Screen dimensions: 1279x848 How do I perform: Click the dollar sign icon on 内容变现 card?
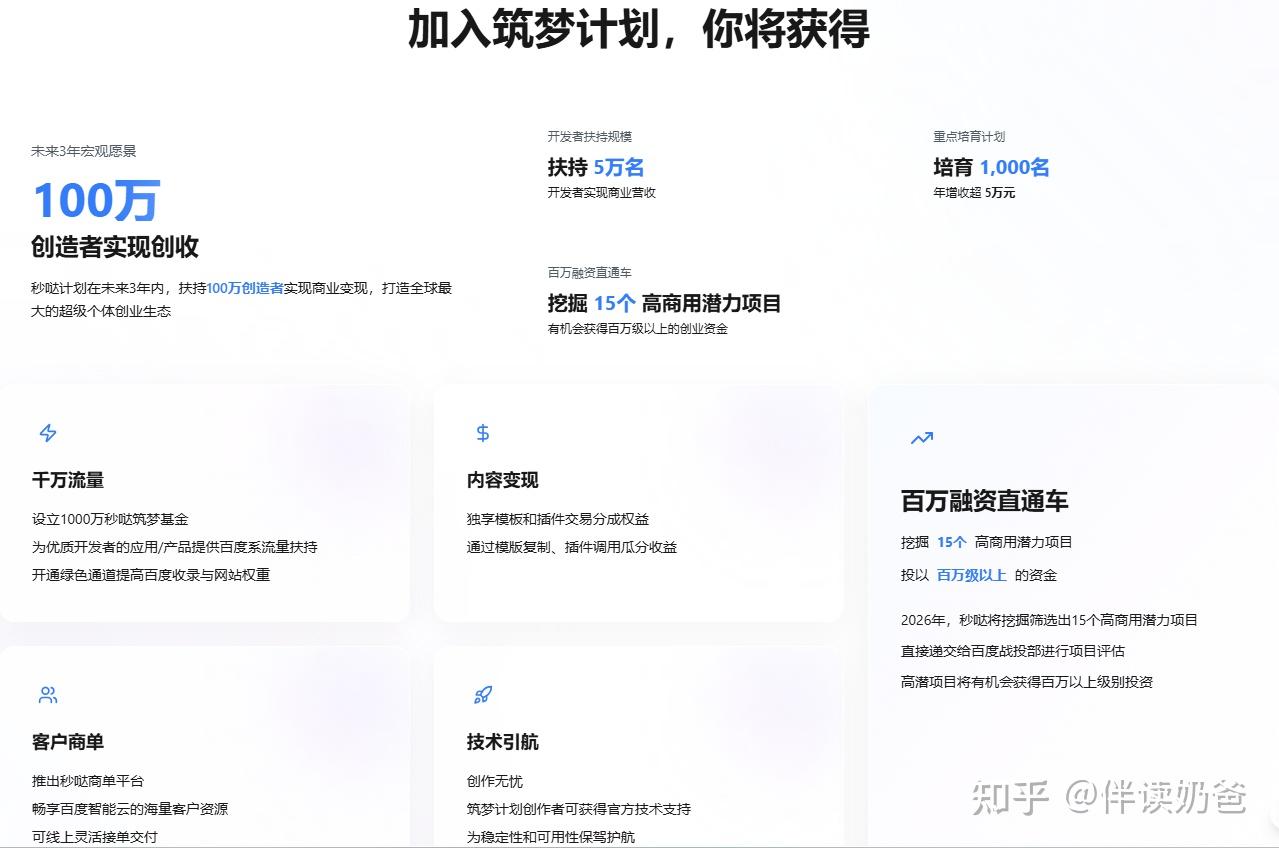[481, 432]
